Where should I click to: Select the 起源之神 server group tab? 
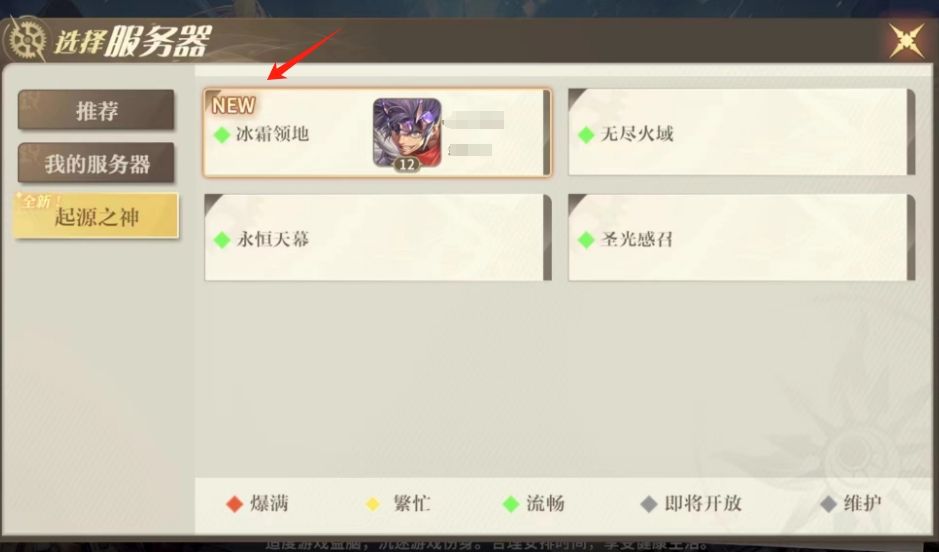pos(96,216)
